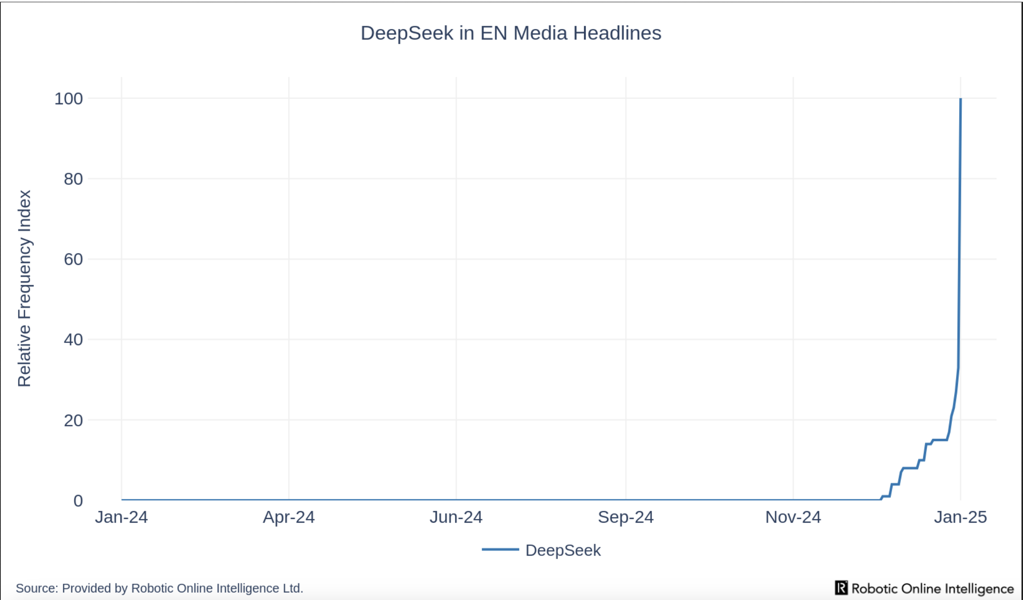Screen dimensions: 1023x600
Task: Click the y-axis label 0
Action: click(78, 501)
